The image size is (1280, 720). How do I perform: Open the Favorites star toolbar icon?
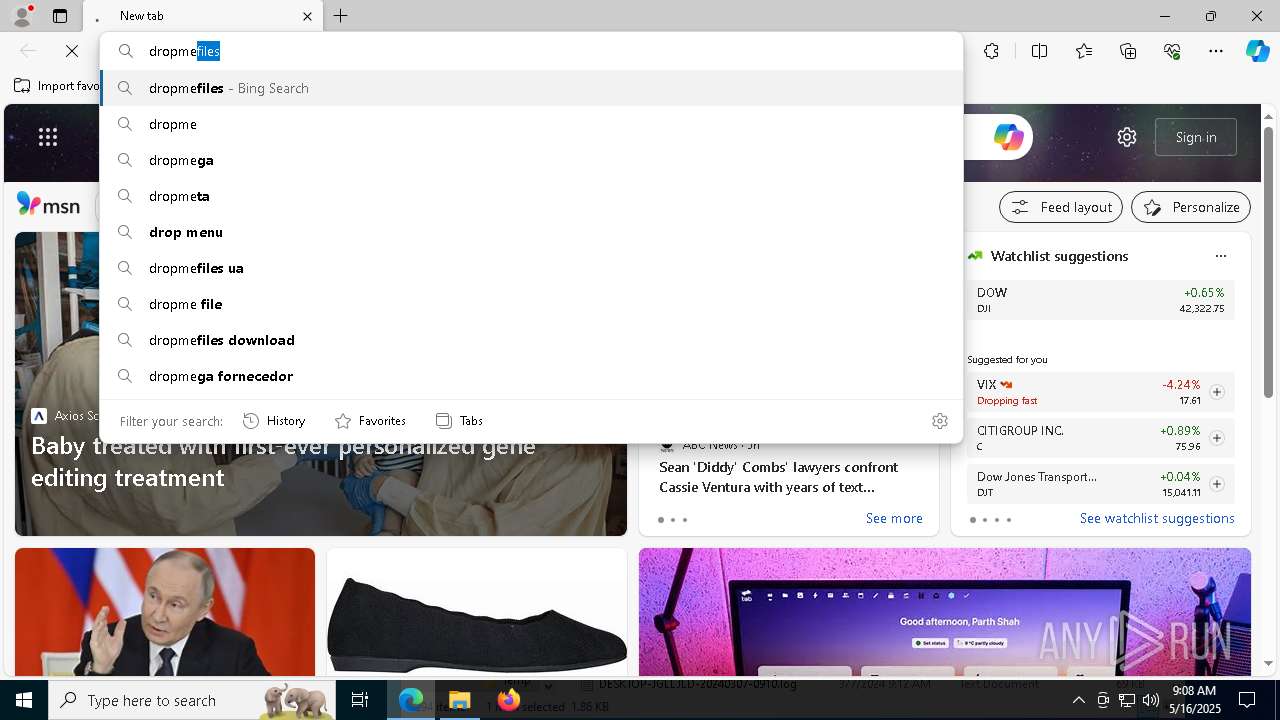pos(1084,51)
